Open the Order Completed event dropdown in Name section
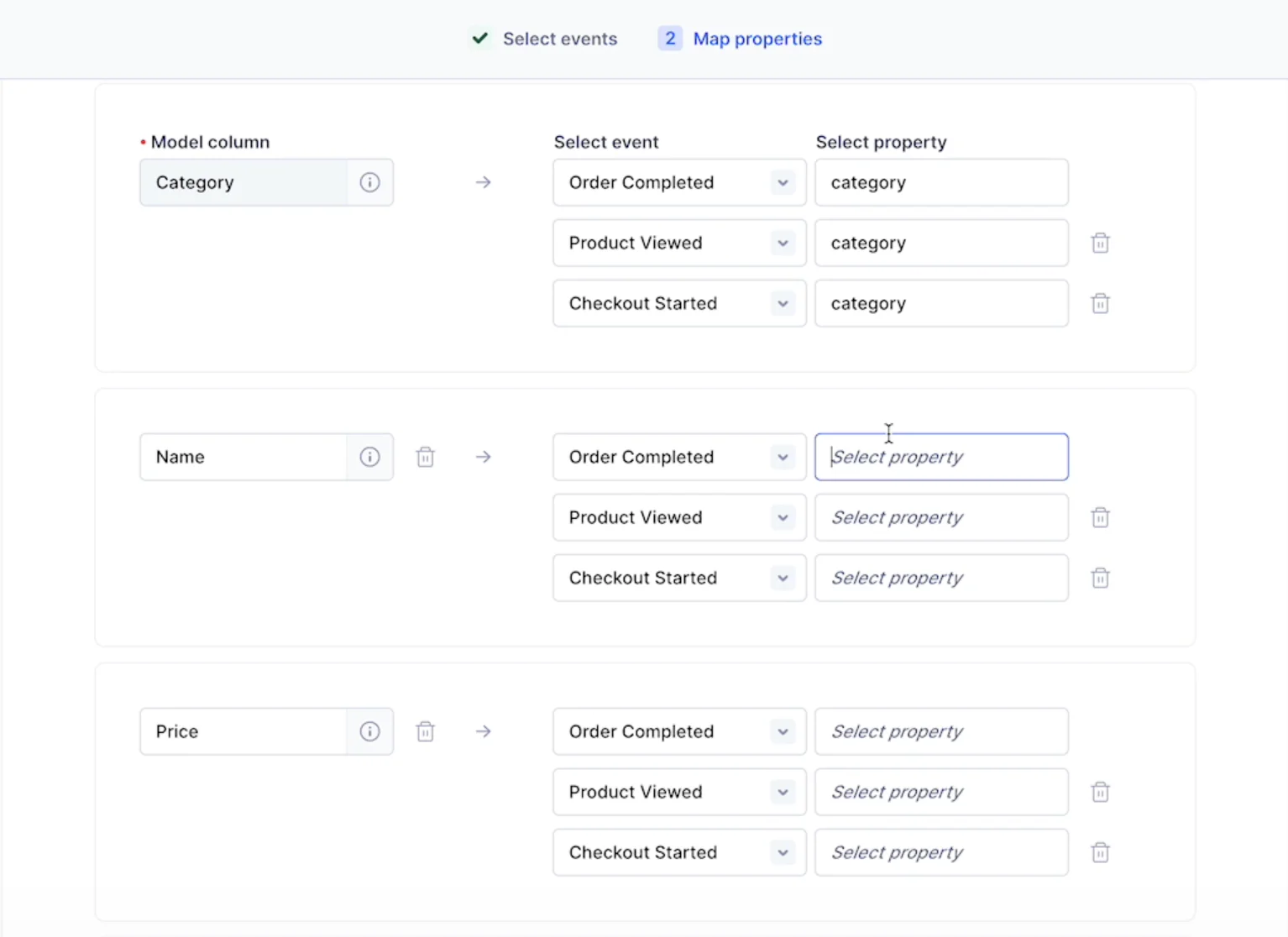 [782, 457]
